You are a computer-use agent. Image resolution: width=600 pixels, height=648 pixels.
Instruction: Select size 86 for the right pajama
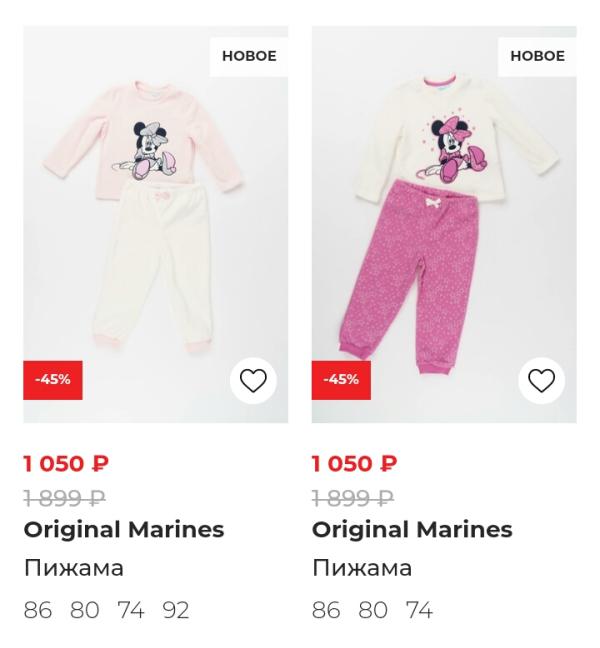coord(326,610)
